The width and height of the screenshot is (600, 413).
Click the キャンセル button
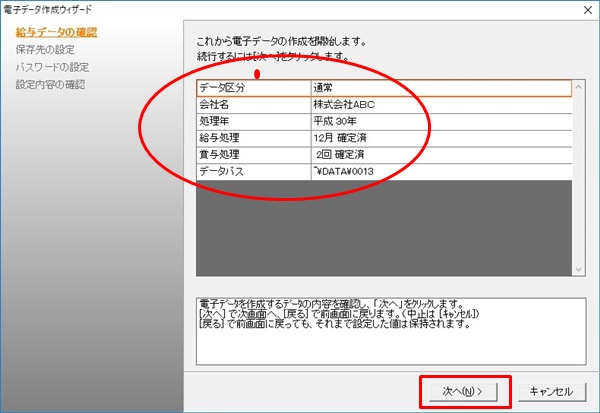click(x=552, y=391)
